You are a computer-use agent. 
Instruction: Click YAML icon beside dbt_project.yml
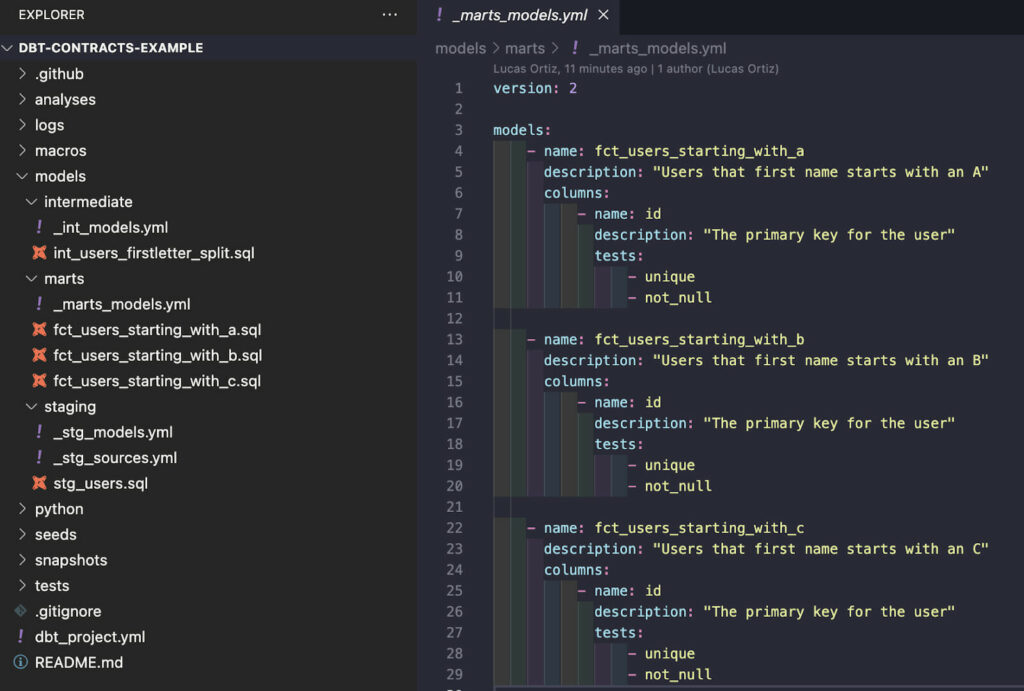coord(21,636)
